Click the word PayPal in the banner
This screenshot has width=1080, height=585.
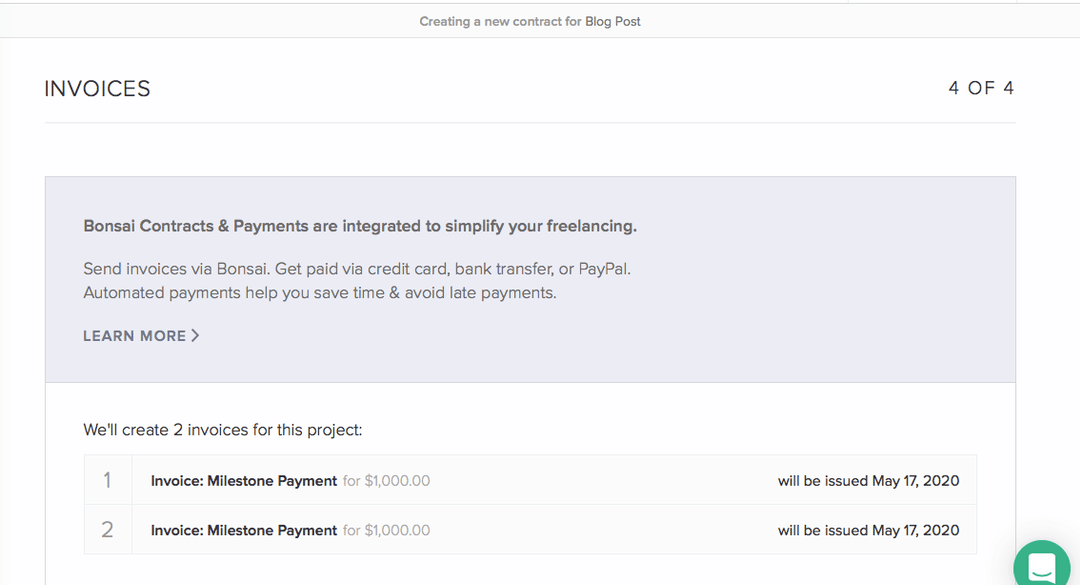pyautogui.click(x=603, y=269)
